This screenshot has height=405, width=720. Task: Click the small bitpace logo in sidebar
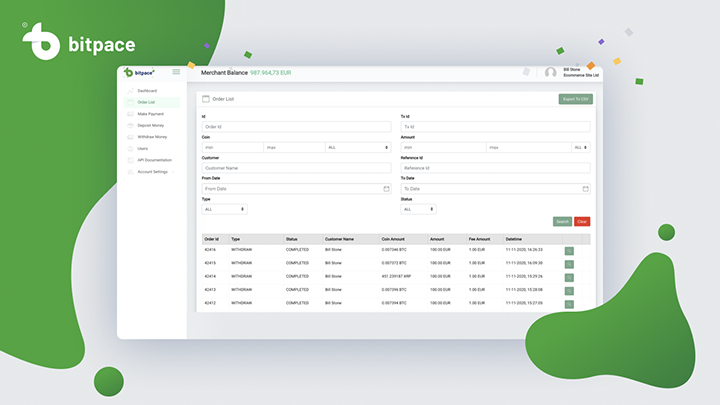coord(139,73)
